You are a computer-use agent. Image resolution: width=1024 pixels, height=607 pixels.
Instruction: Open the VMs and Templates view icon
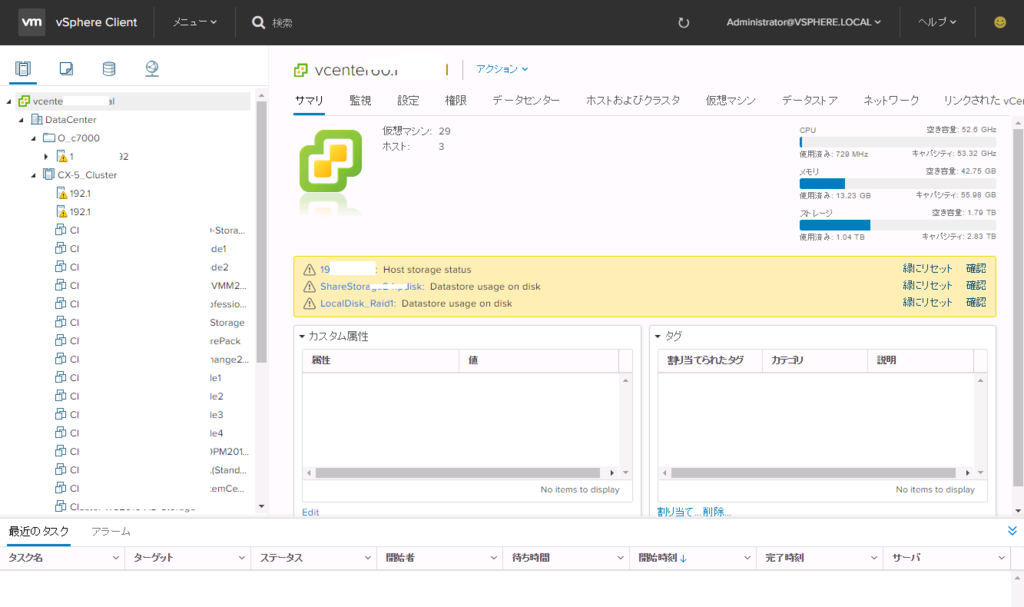coord(66,69)
